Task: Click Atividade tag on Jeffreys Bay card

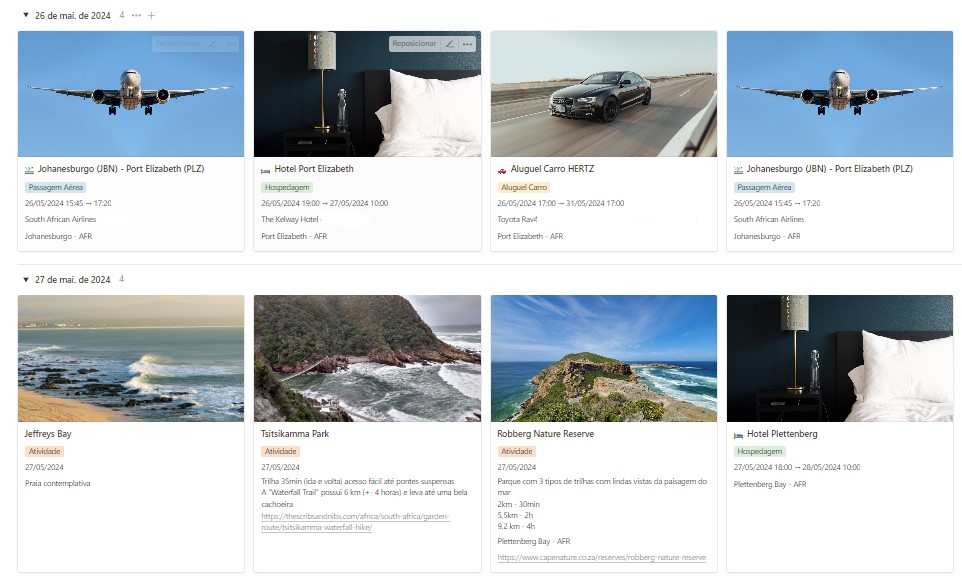Action: (45, 451)
